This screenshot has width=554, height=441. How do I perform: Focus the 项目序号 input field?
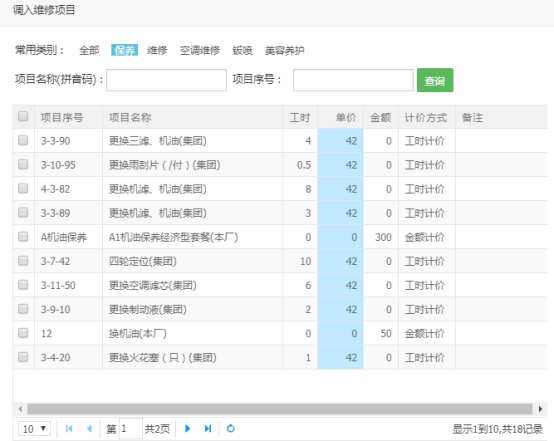[x=353, y=80]
